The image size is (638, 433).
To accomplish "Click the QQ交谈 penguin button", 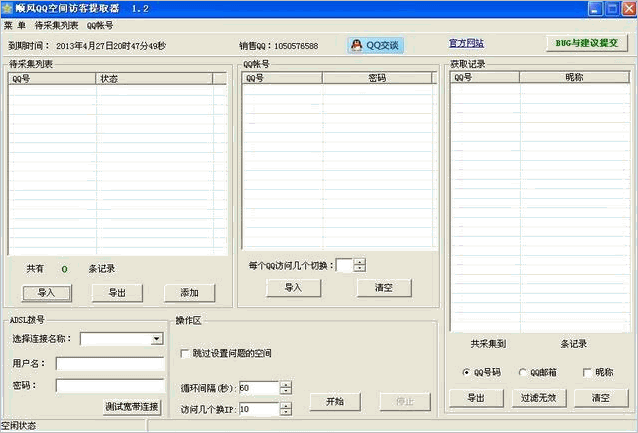I will coord(376,45).
